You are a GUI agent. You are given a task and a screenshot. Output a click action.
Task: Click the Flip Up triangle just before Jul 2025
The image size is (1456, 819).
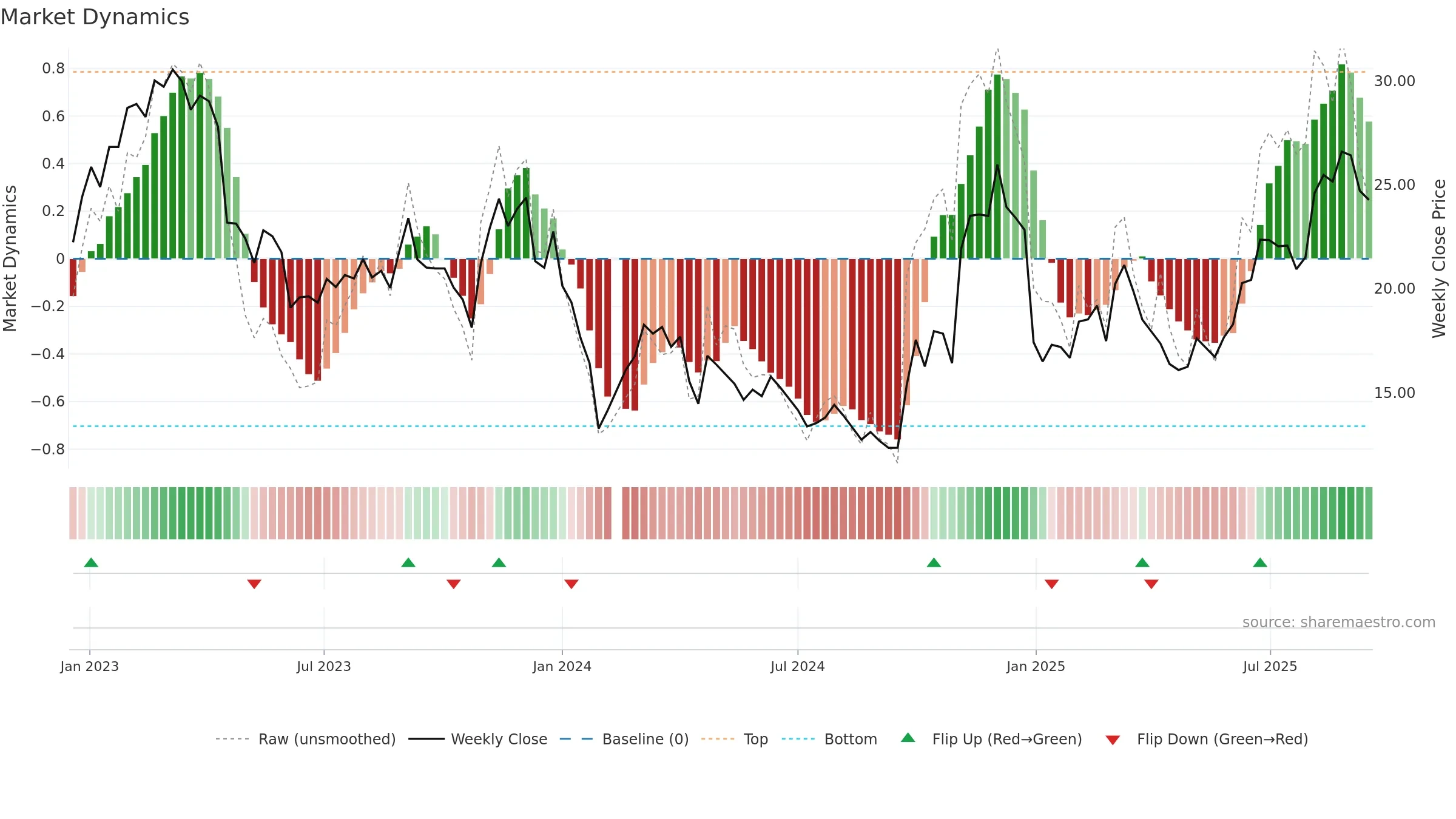(x=1260, y=563)
